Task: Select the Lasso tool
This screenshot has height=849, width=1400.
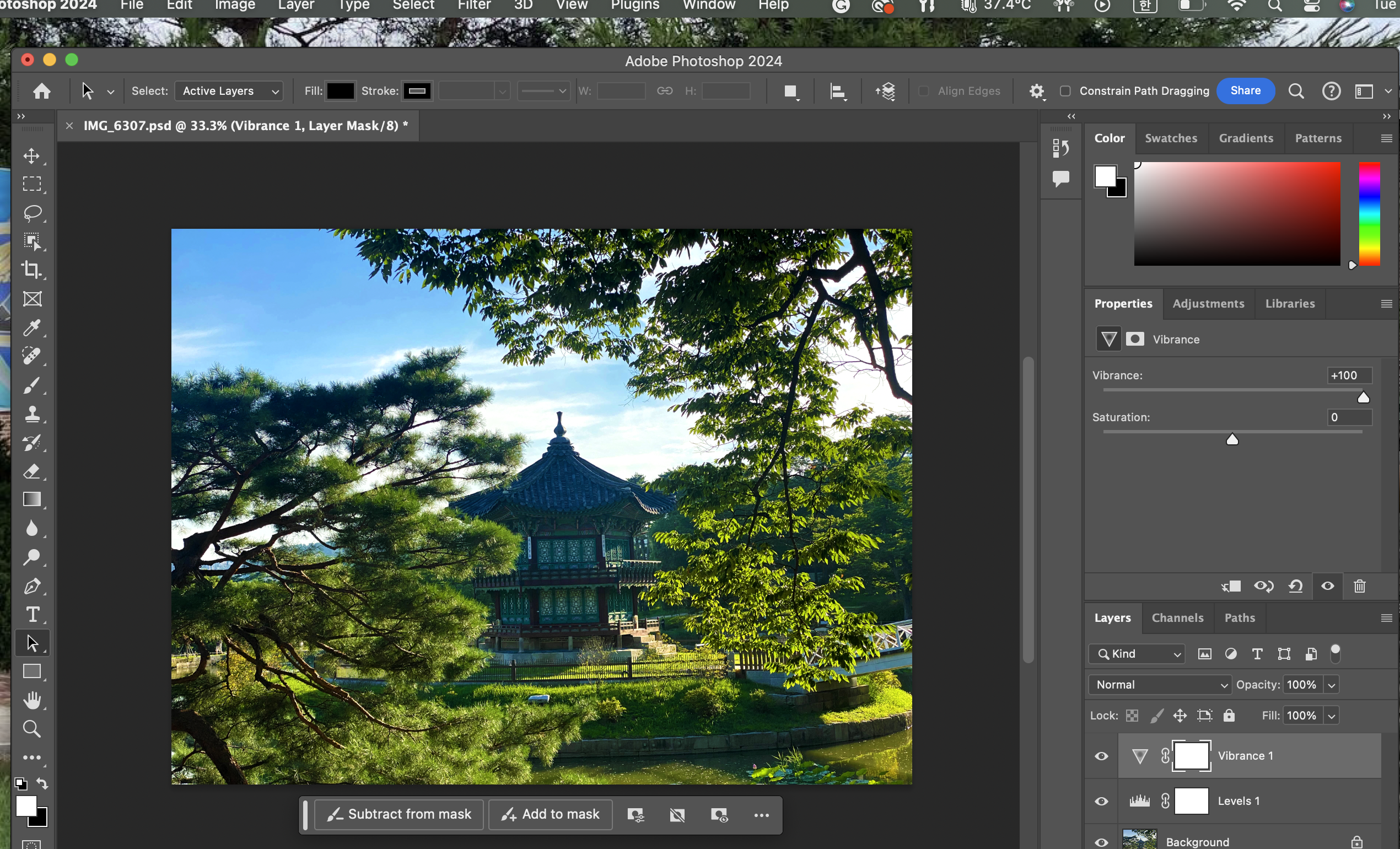Action: (32, 213)
